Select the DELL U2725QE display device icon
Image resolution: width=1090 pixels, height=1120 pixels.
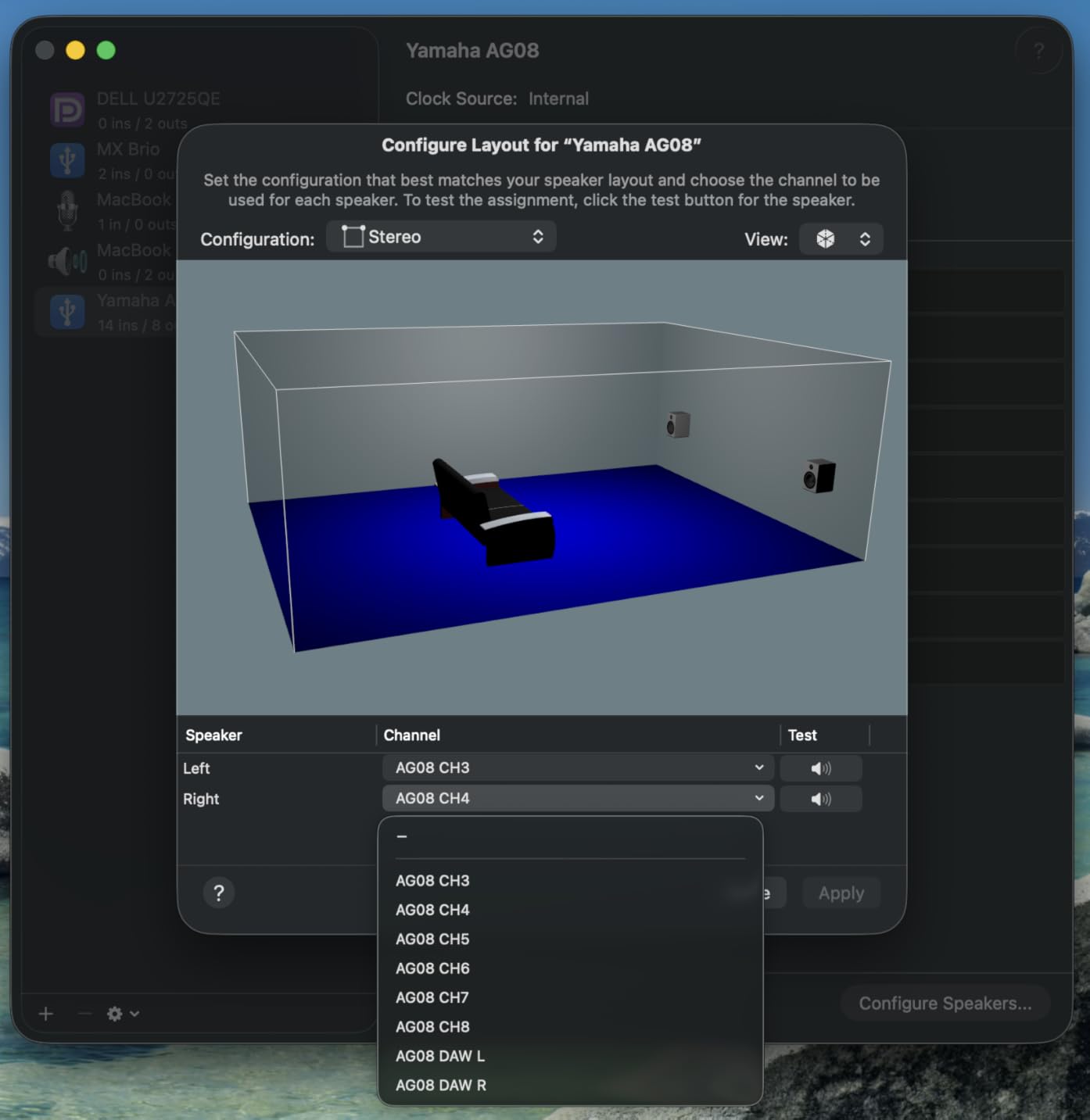coord(67,110)
